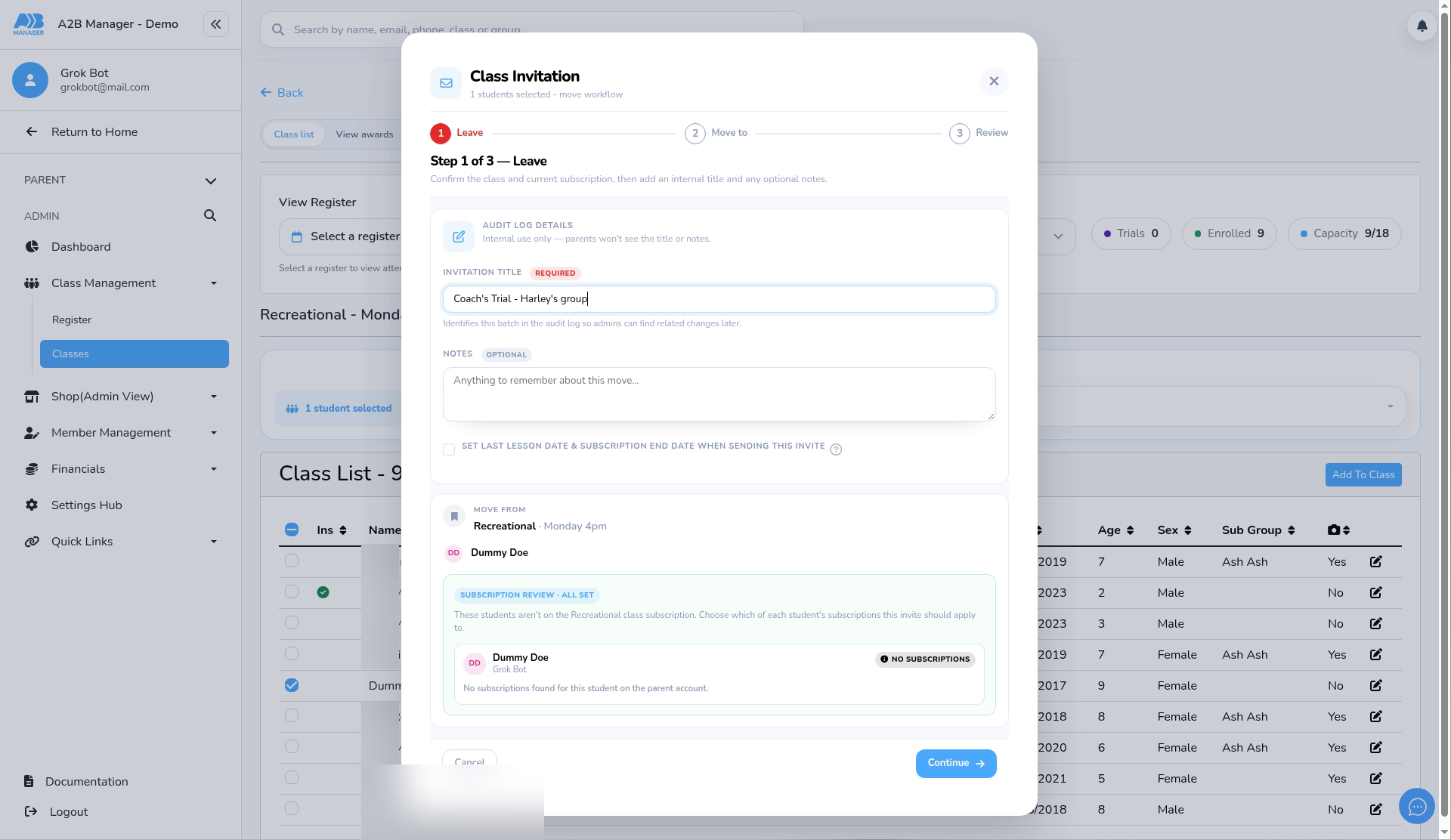Image resolution: width=1451 pixels, height=840 pixels.
Task: Expand Member Management menu
Action: 214,433
